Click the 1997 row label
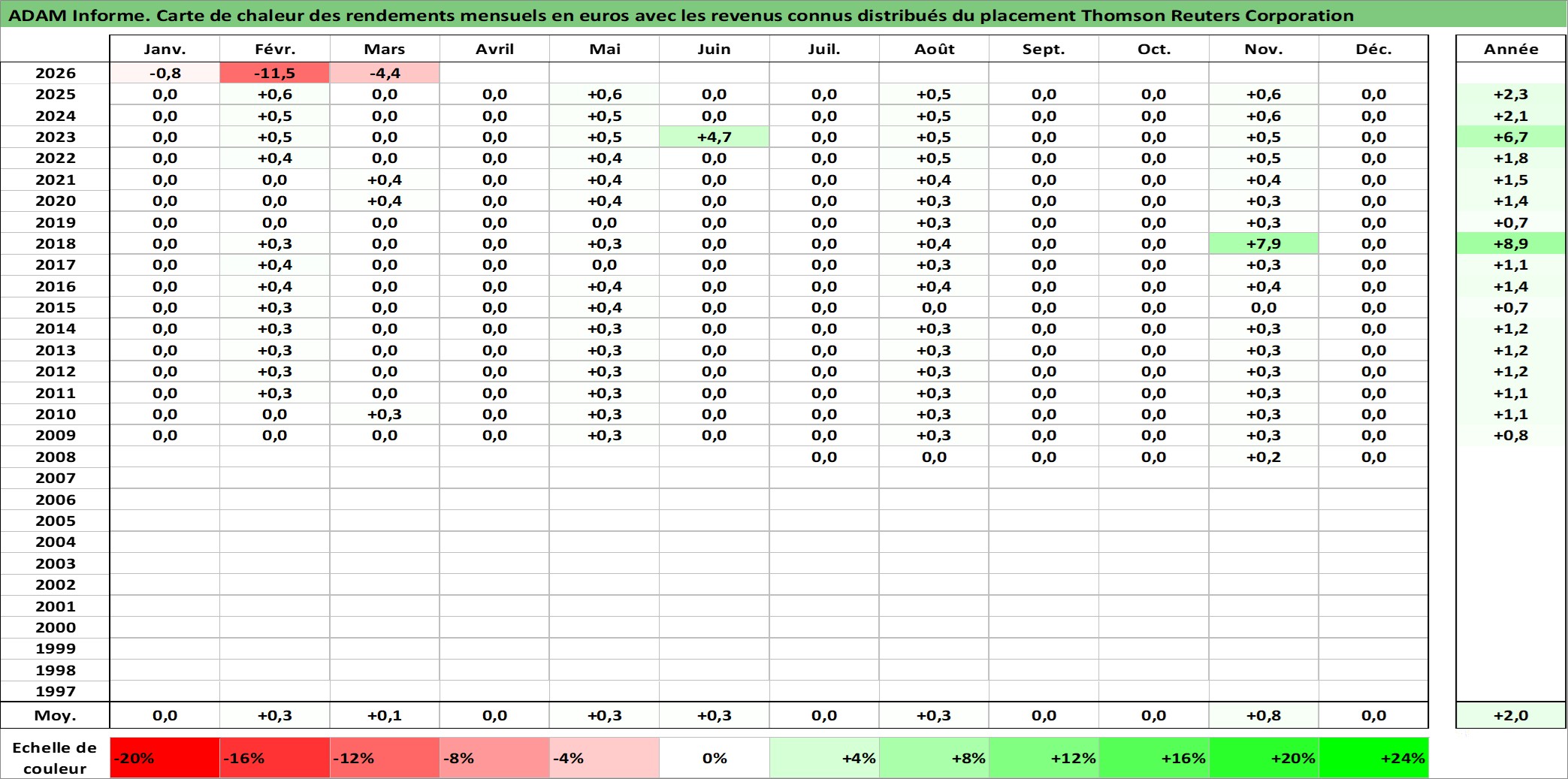1568x779 pixels. pos(56,691)
